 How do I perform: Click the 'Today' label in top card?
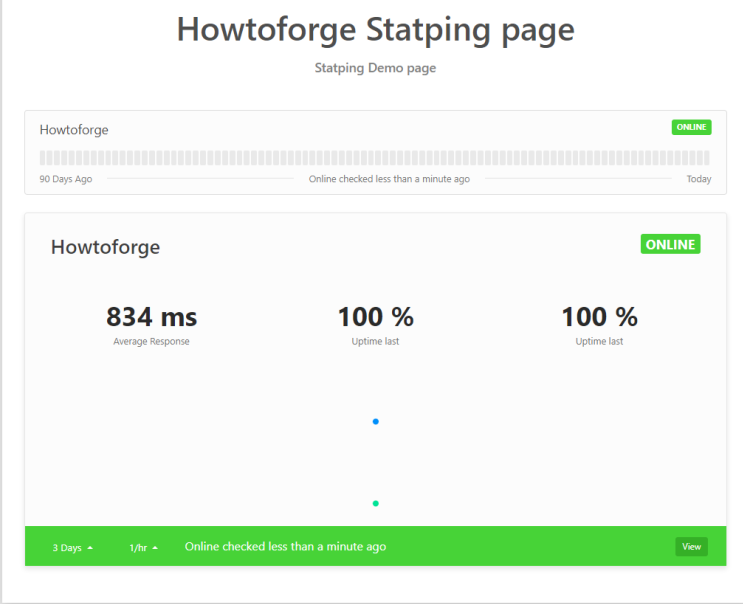click(699, 179)
